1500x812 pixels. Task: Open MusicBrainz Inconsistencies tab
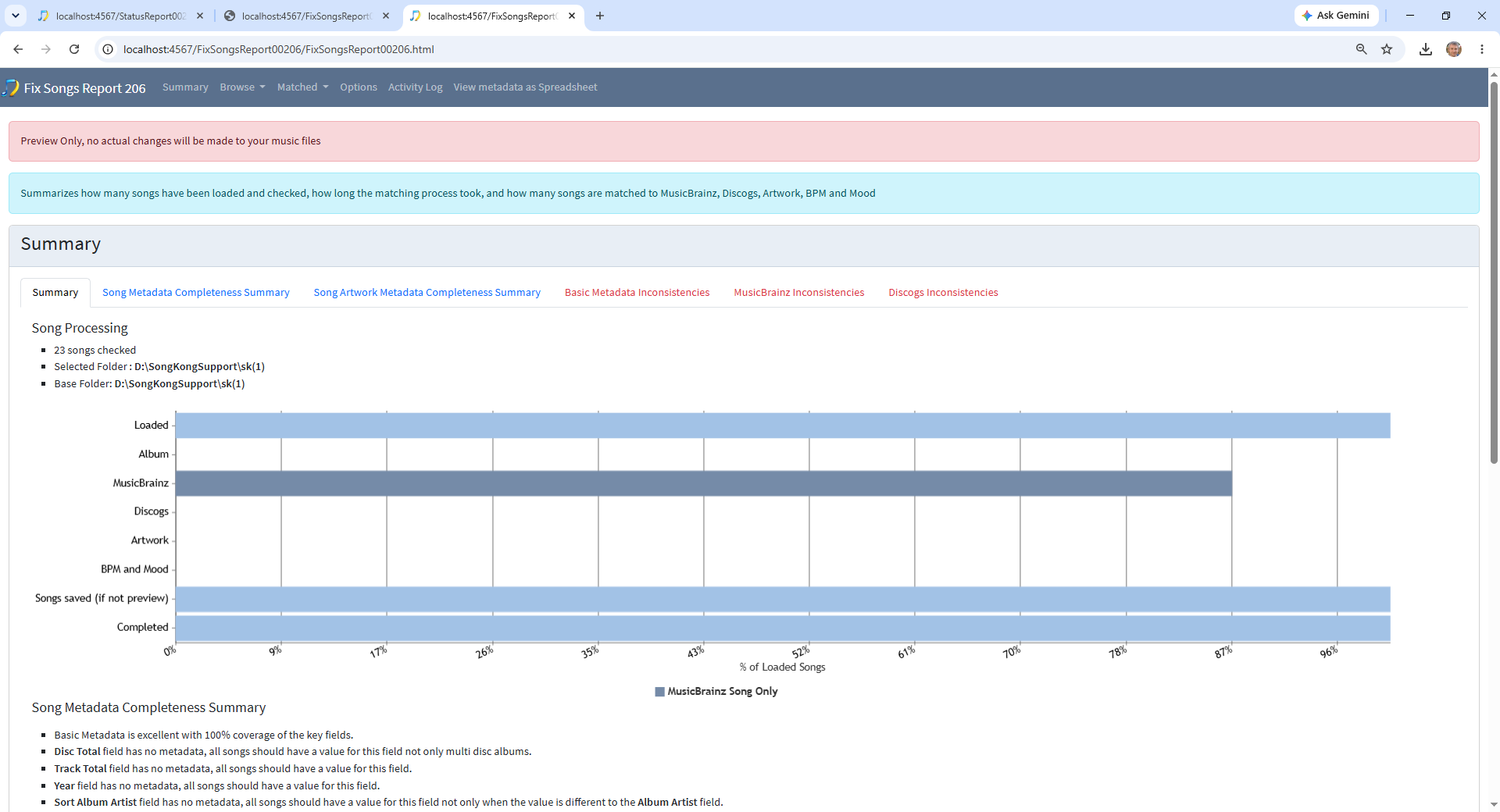[799, 293]
